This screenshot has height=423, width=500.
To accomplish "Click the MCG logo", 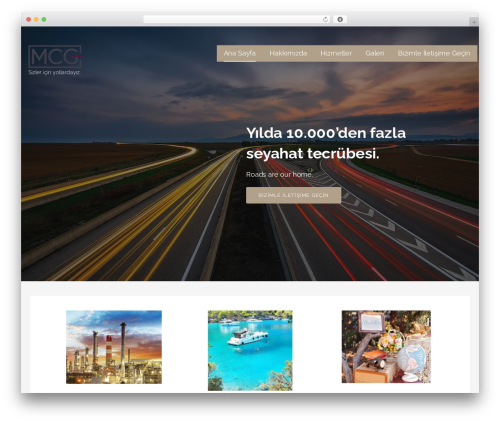I will point(55,57).
